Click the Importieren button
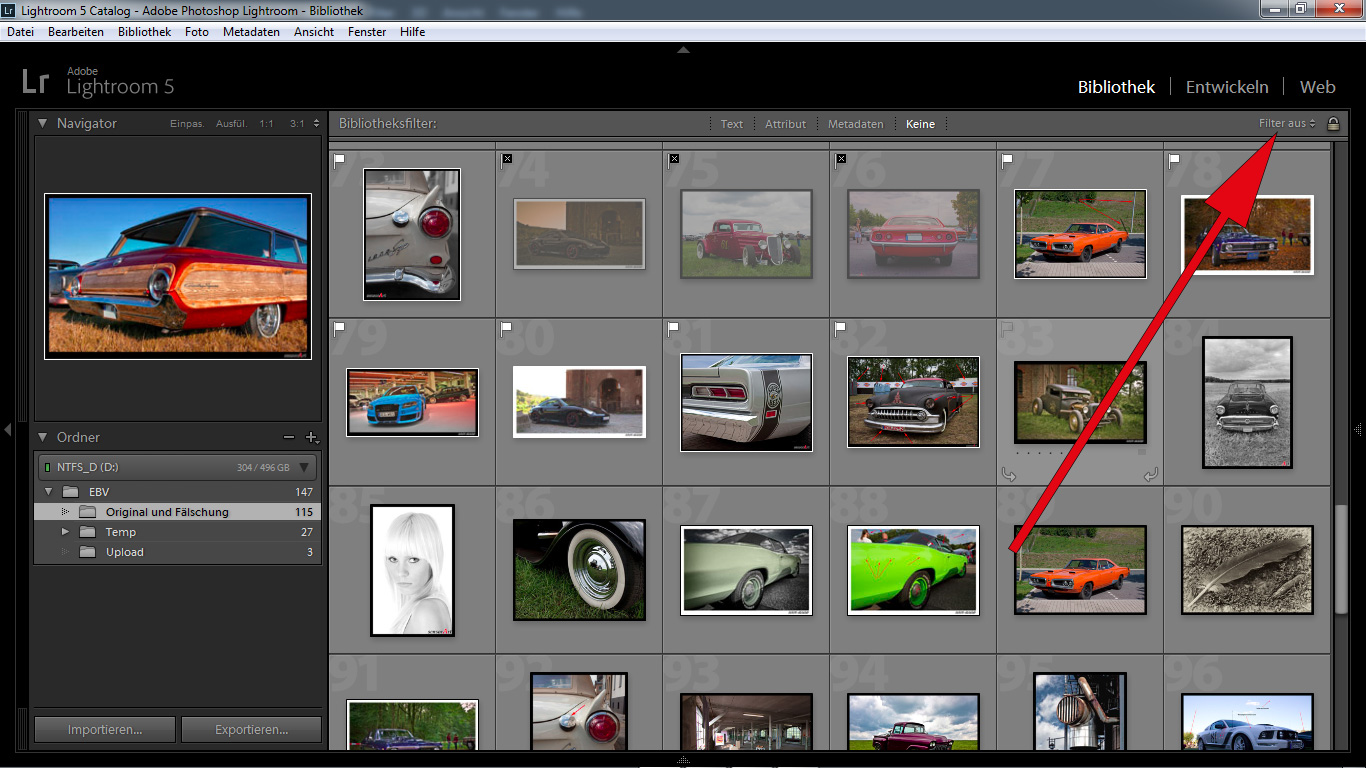 105,729
